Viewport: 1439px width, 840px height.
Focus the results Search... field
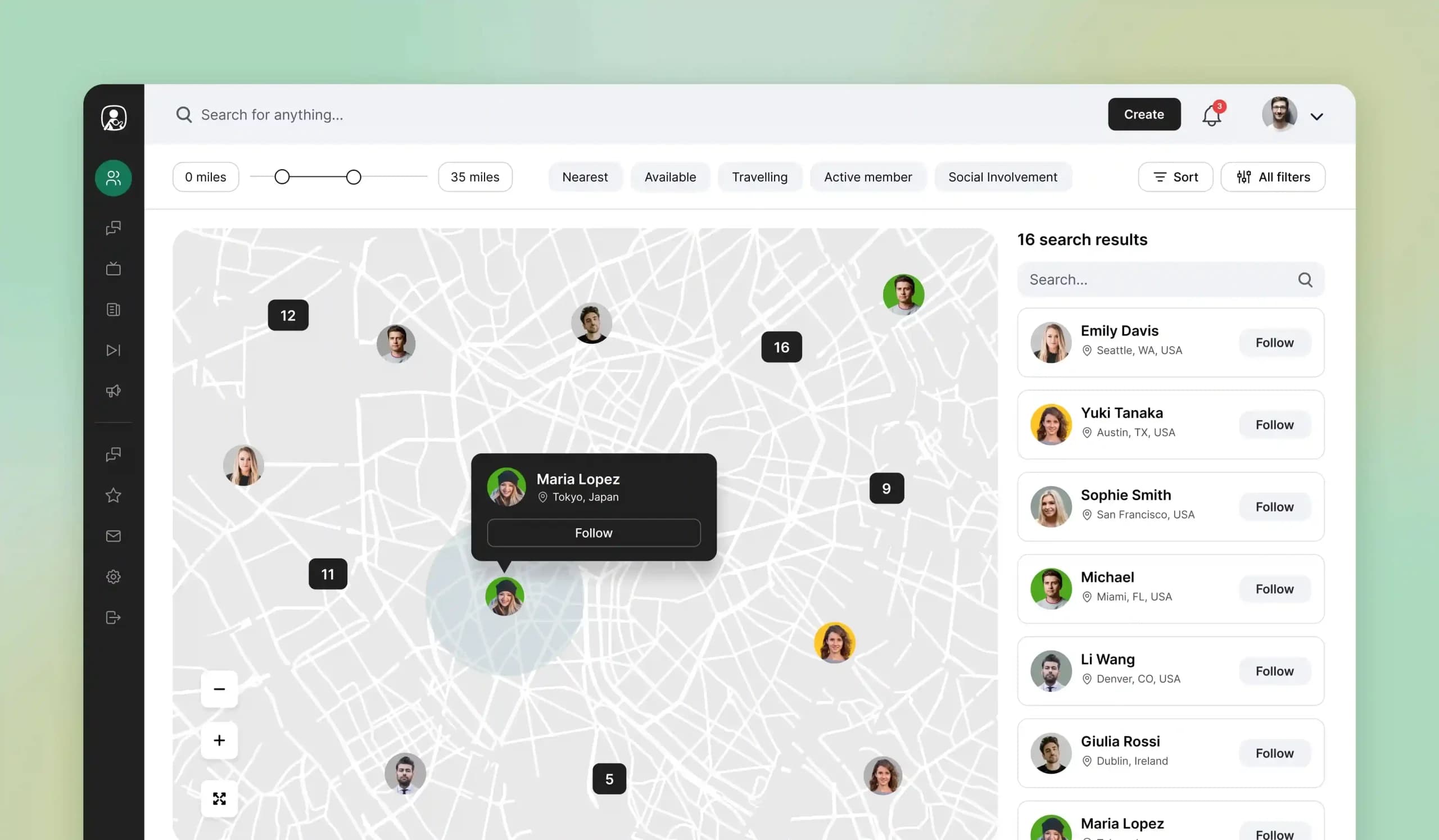pyautogui.click(x=1171, y=280)
